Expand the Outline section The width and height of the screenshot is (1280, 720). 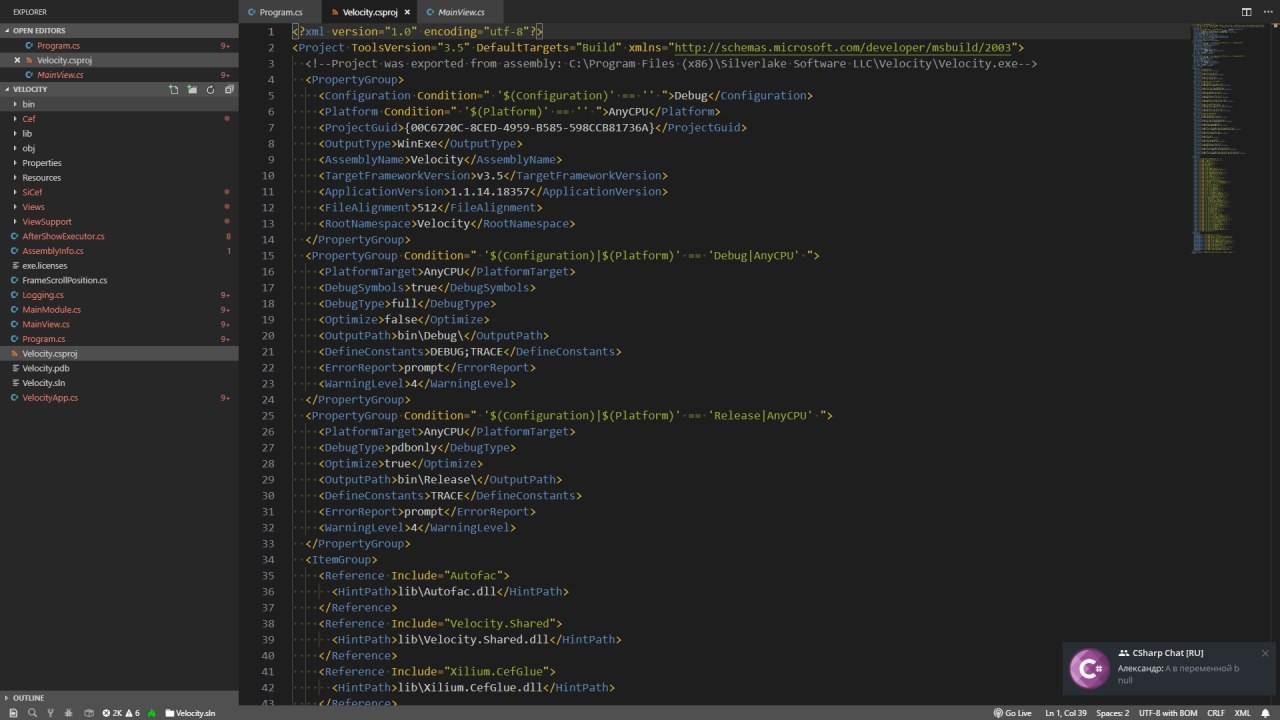click(119, 698)
